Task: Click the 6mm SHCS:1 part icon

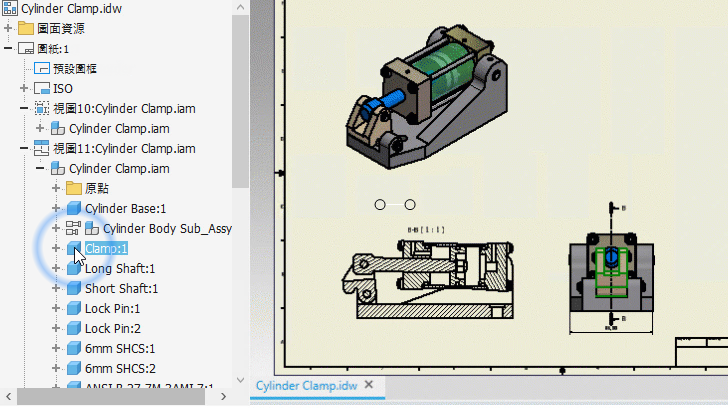Action: (x=74, y=348)
